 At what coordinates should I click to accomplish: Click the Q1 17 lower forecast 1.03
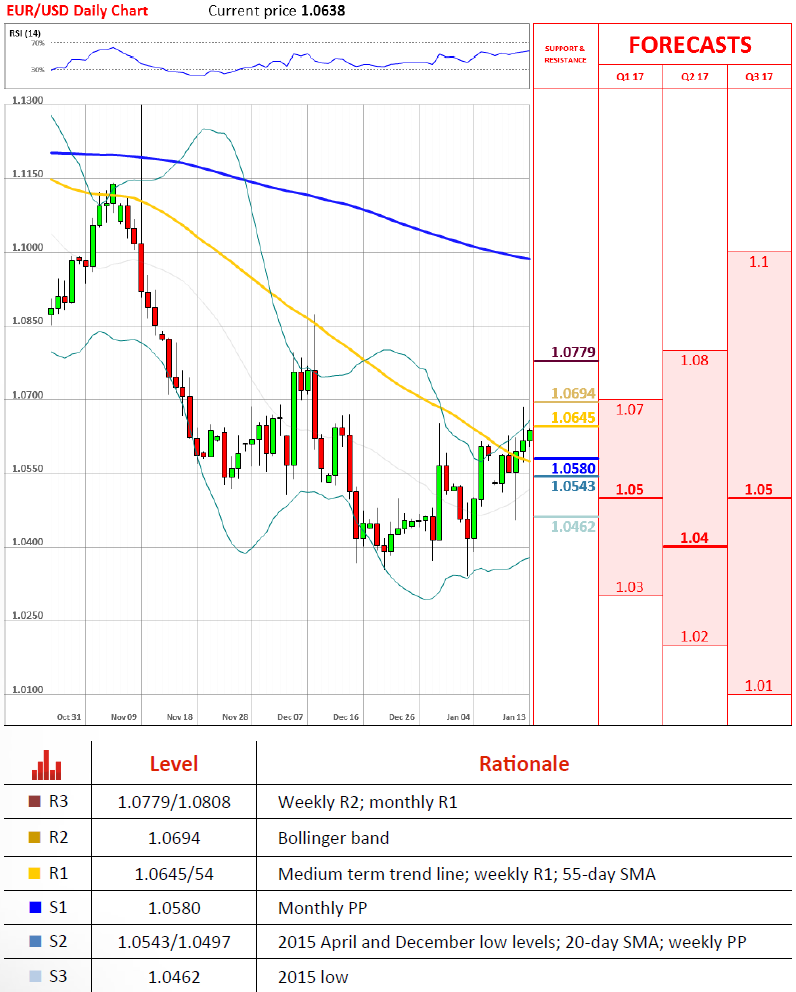pos(630,587)
